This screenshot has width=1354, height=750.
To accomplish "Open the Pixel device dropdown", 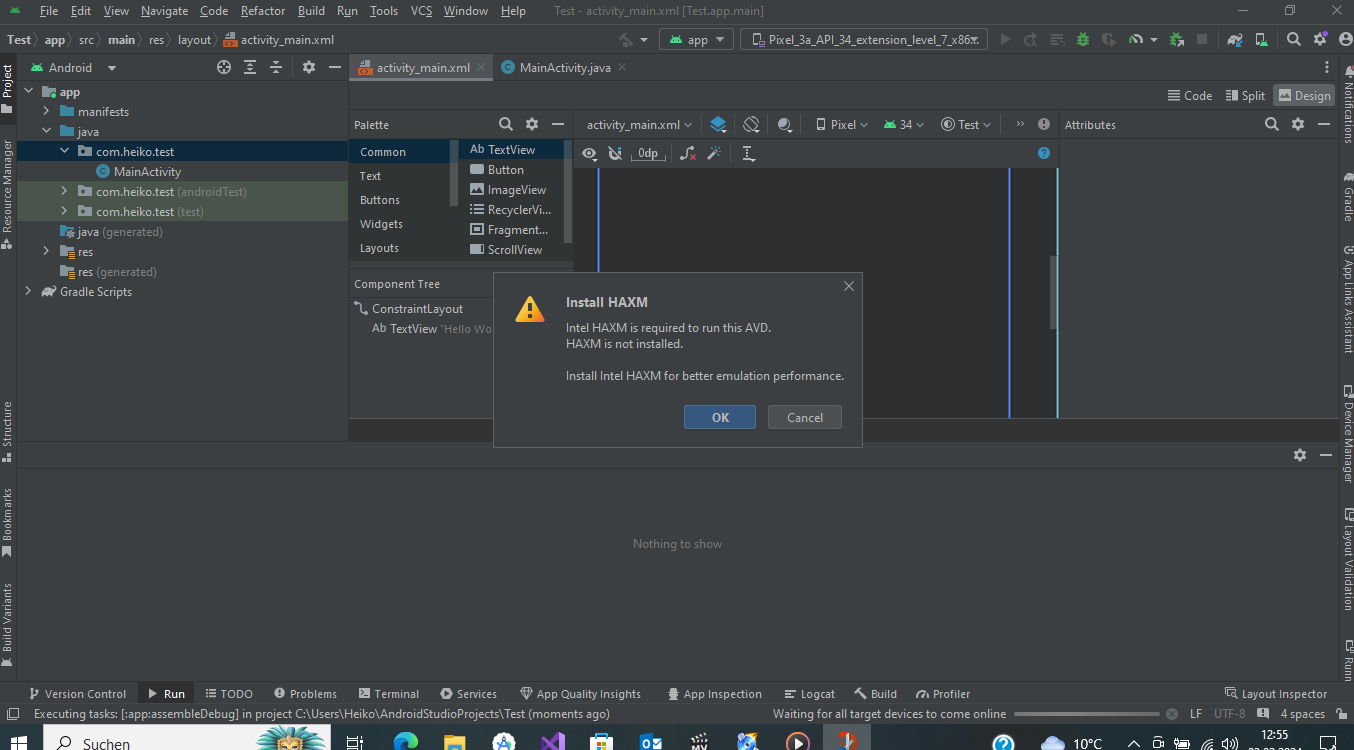I will click(842, 125).
